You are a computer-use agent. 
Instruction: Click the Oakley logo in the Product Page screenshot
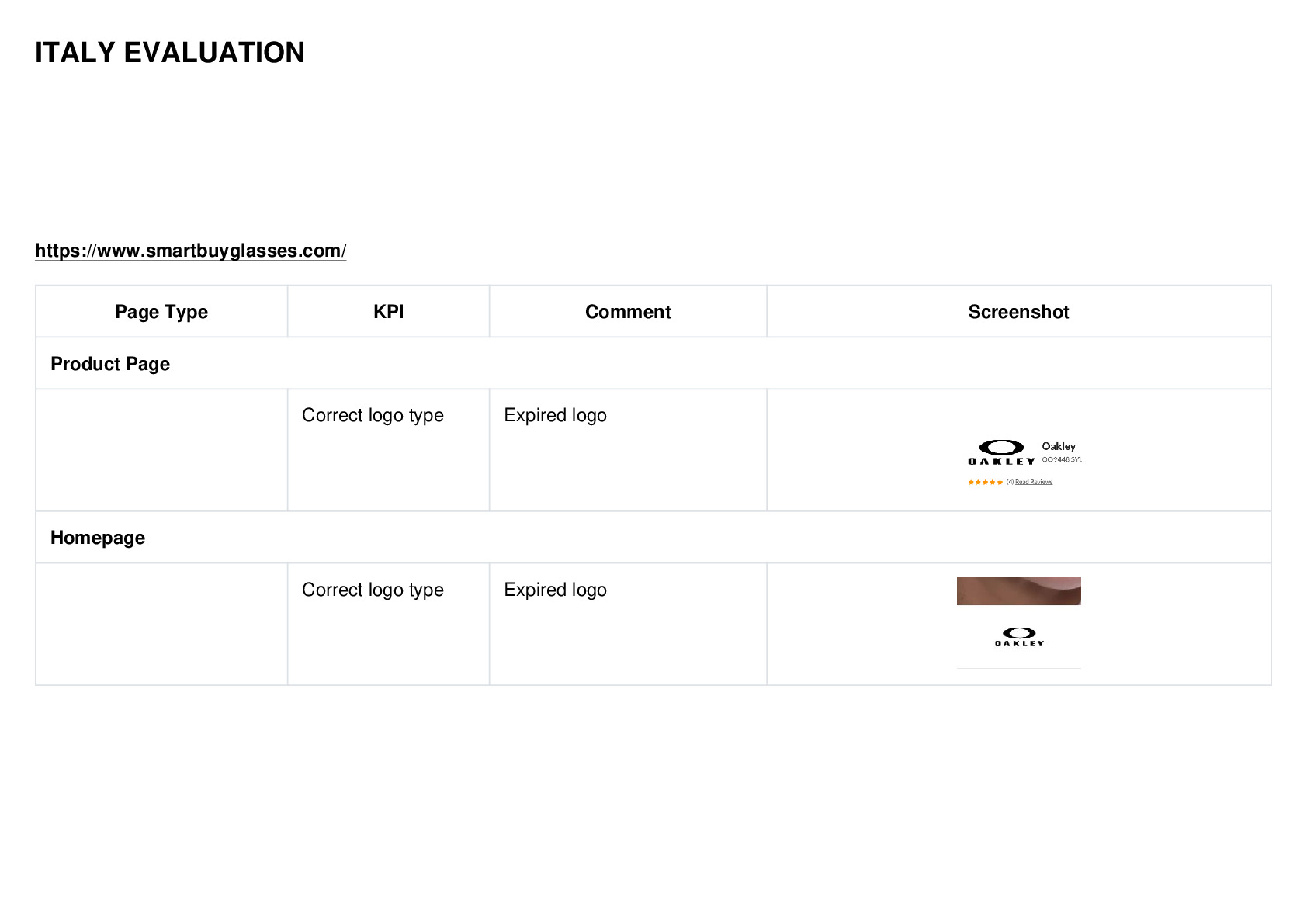(x=1001, y=452)
